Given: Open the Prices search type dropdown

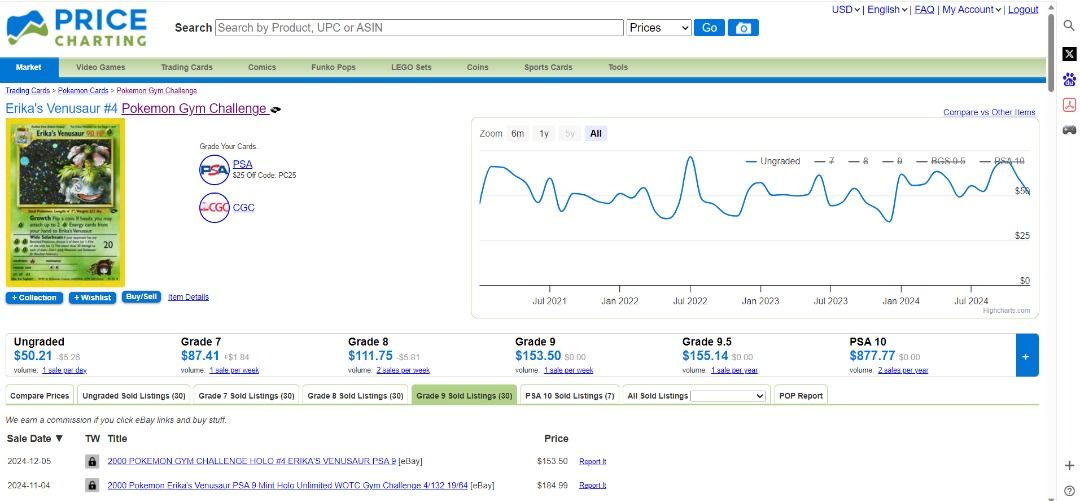Looking at the screenshot, I should (658, 28).
